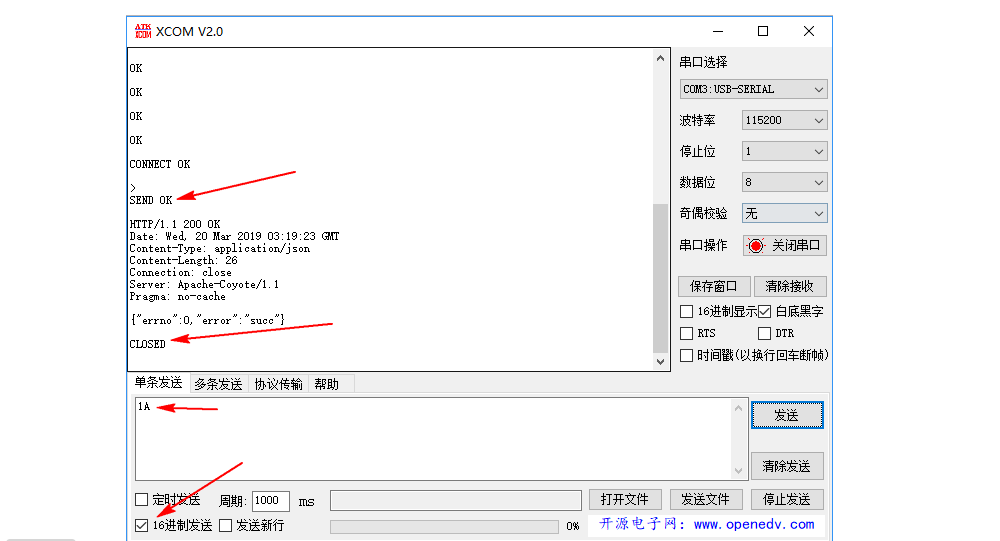The height and width of the screenshot is (541, 1000).
Task: Click the 'Content-Type: application/json' line
Action: [219, 249]
